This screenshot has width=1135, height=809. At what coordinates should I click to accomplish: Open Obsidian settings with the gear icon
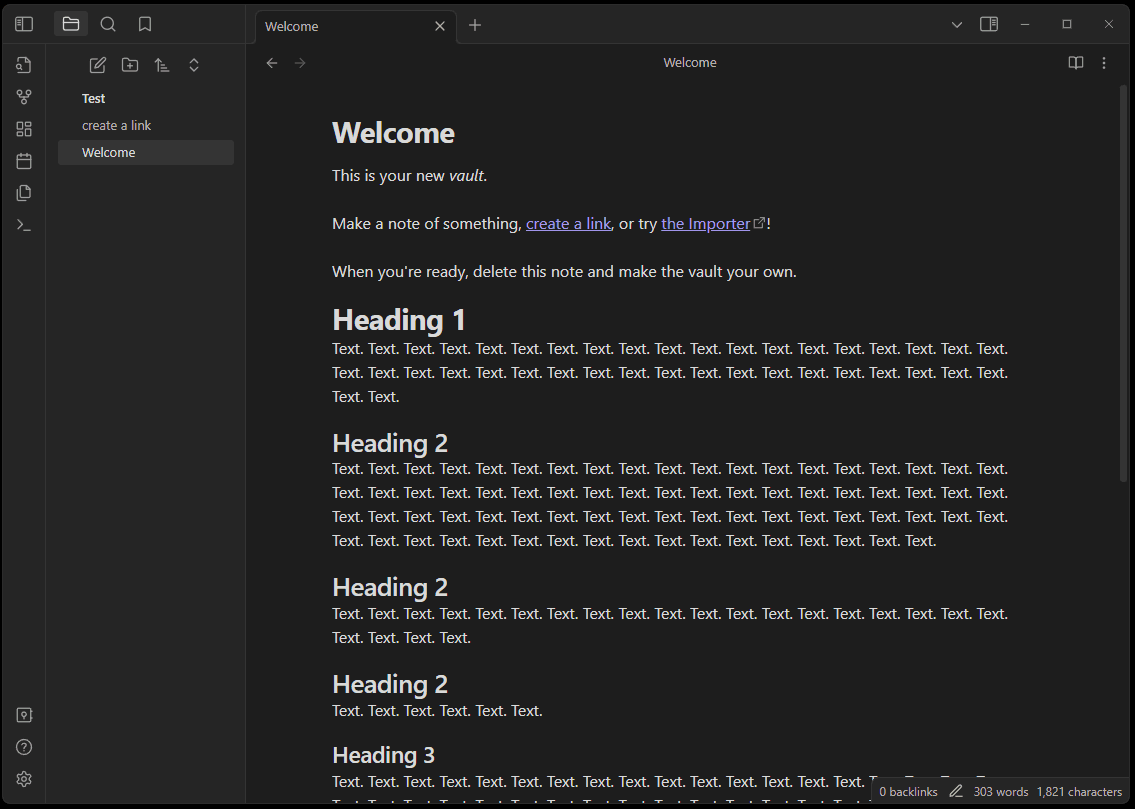click(x=23, y=778)
